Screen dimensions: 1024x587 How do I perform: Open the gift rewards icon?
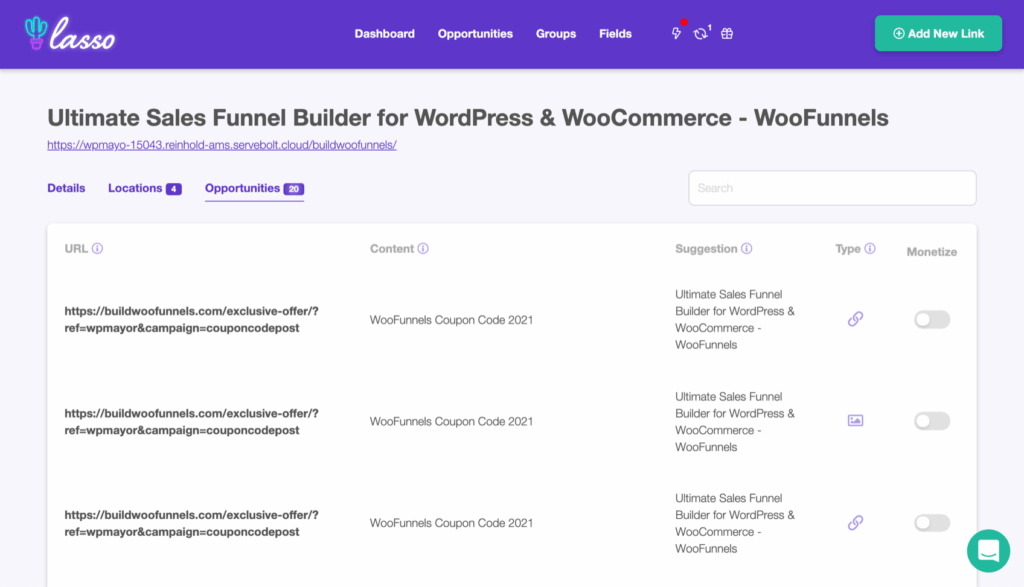point(726,33)
